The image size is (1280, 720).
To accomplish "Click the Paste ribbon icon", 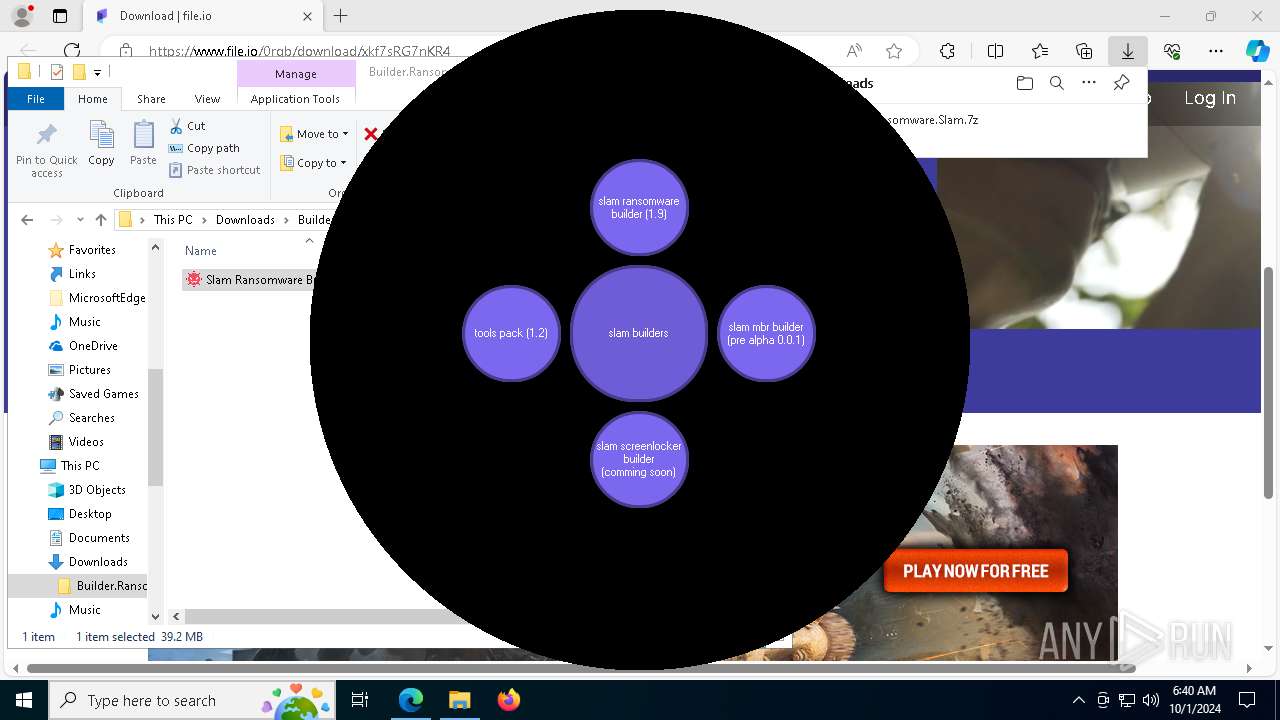I will 143,144.
